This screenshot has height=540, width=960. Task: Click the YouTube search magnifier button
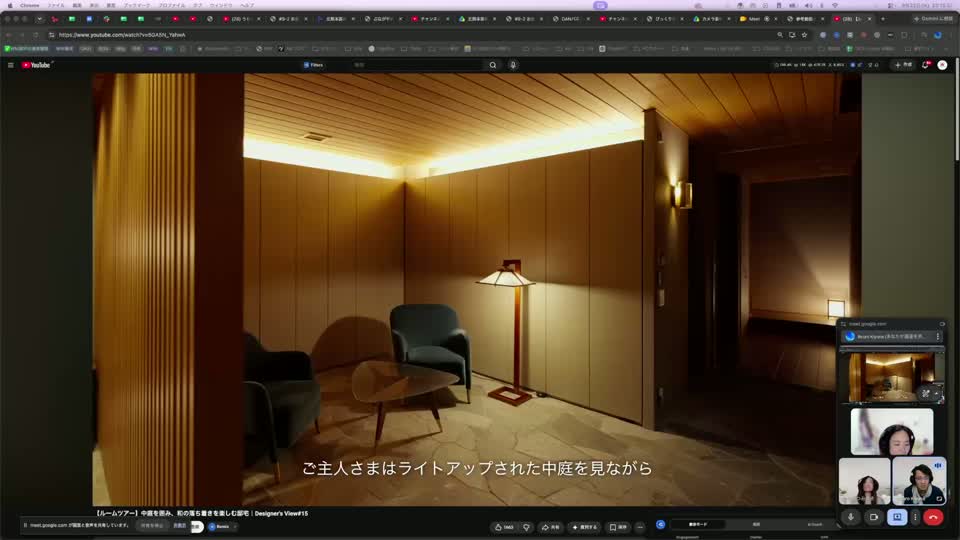pyautogui.click(x=493, y=65)
